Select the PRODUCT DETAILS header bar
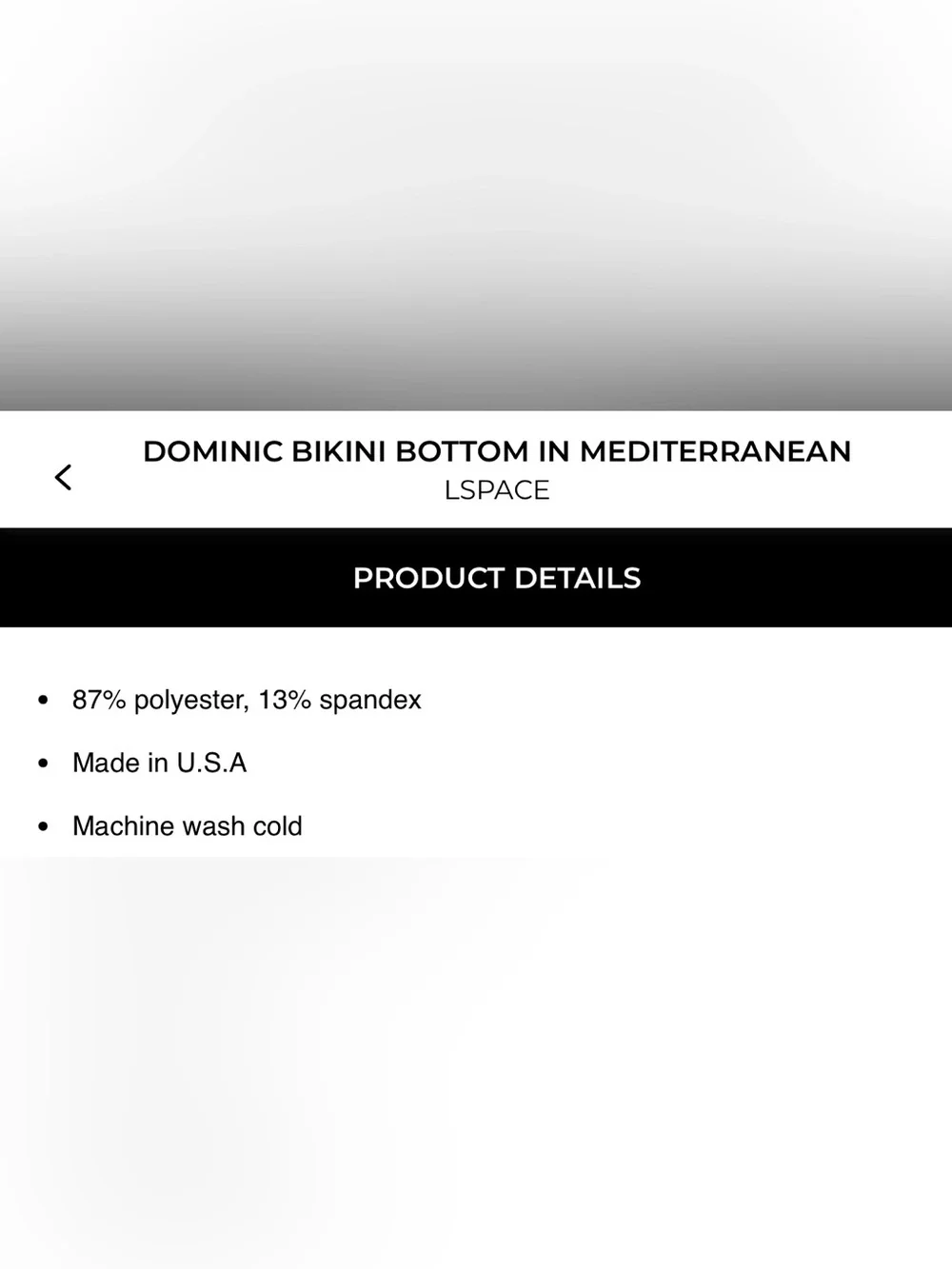 [x=476, y=578]
